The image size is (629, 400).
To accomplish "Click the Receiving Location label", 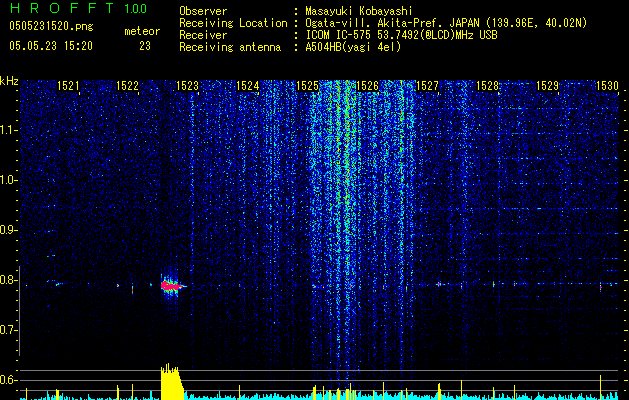I will point(233,23).
